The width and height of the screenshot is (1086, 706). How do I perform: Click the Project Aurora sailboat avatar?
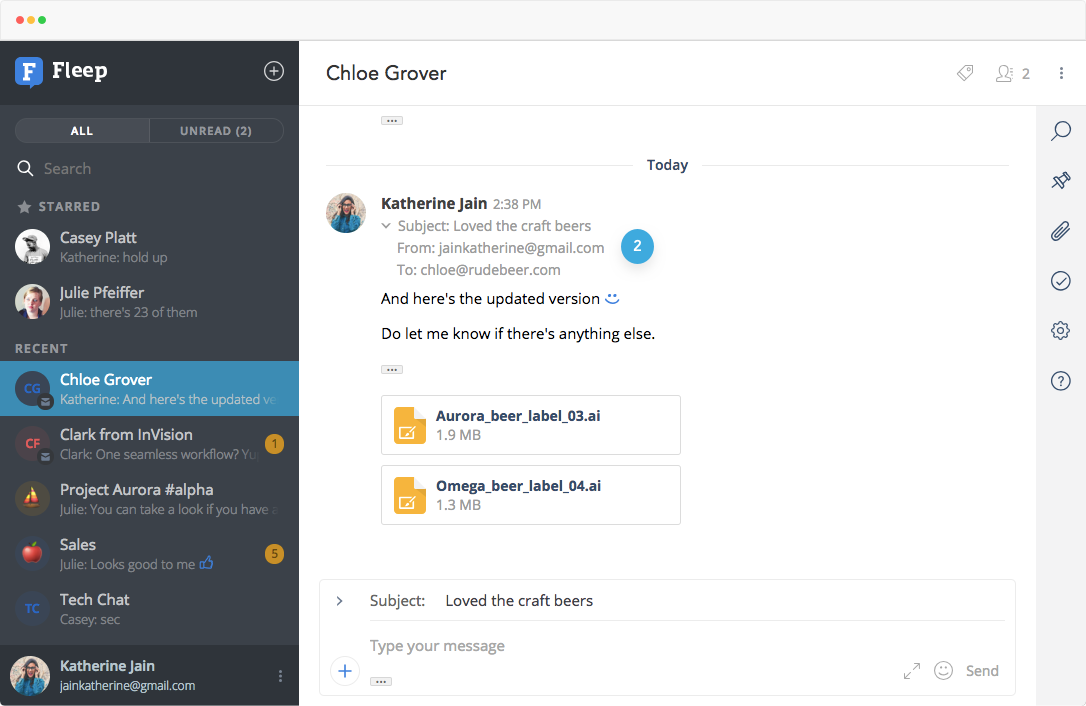tap(33, 498)
